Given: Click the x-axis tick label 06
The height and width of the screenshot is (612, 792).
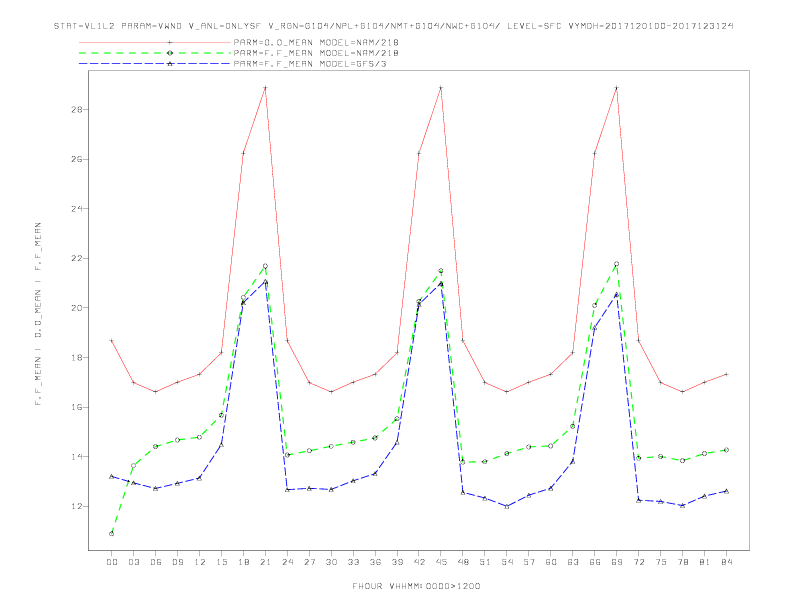Looking at the screenshot, I should click(x=156, y=562).
